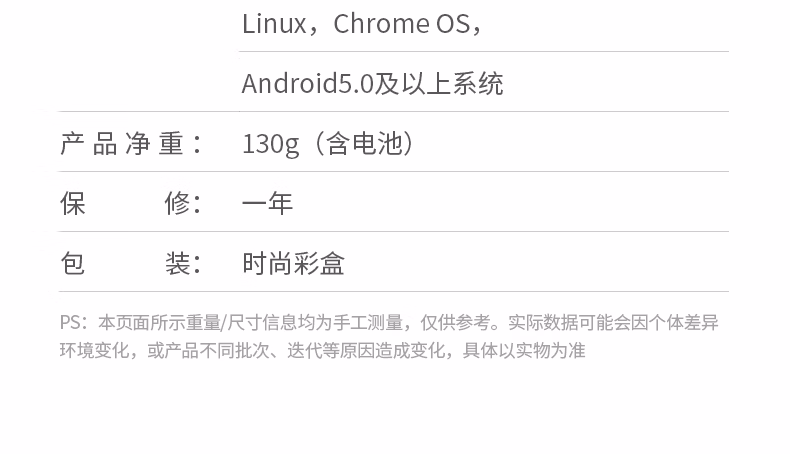Screen dimensions: 790x454
Task: Click the 产品净重 label
Action: coord(131,144)
